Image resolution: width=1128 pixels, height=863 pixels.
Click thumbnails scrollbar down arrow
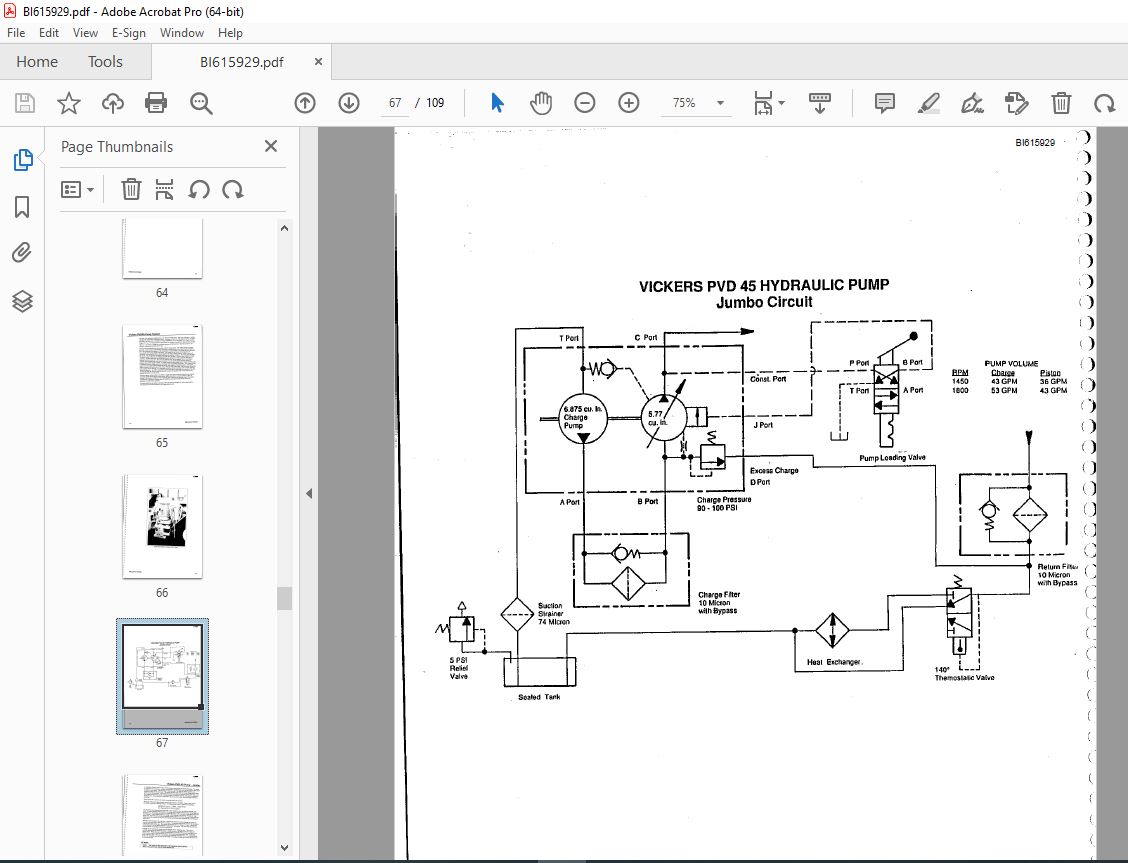(284, 848)
